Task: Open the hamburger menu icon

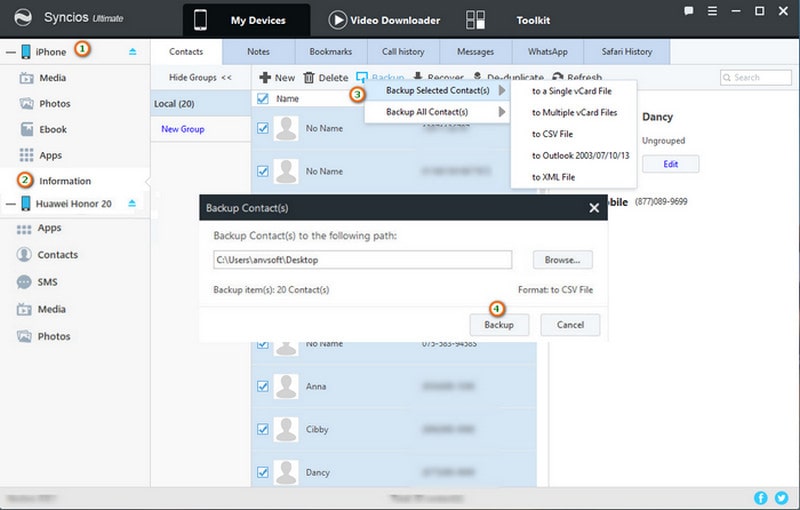Action: point(712,11)
